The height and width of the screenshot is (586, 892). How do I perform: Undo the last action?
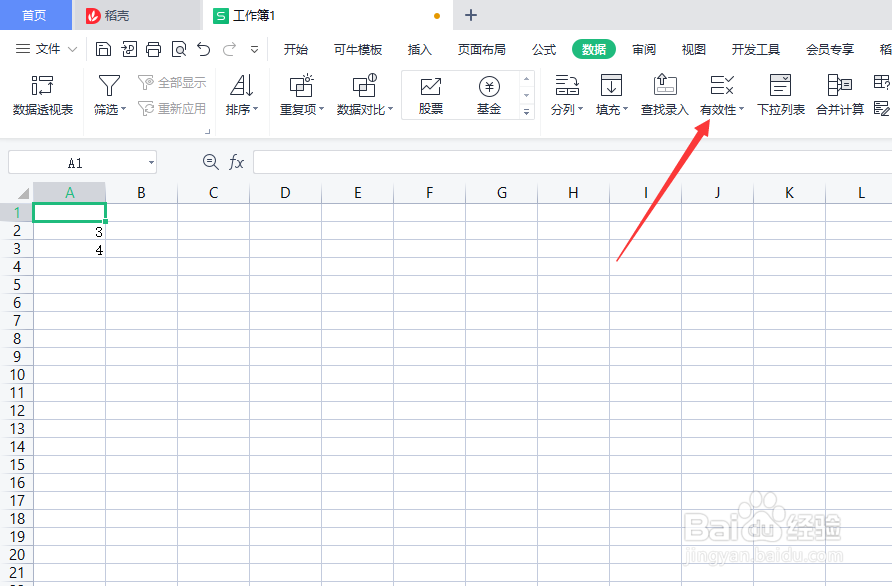click(204, 49)
